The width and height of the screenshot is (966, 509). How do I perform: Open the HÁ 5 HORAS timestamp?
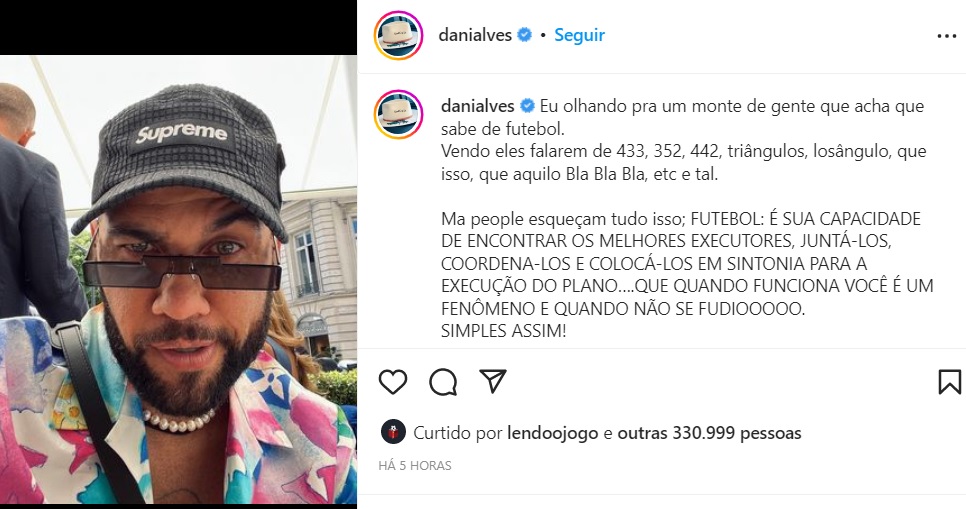[415, 466]
